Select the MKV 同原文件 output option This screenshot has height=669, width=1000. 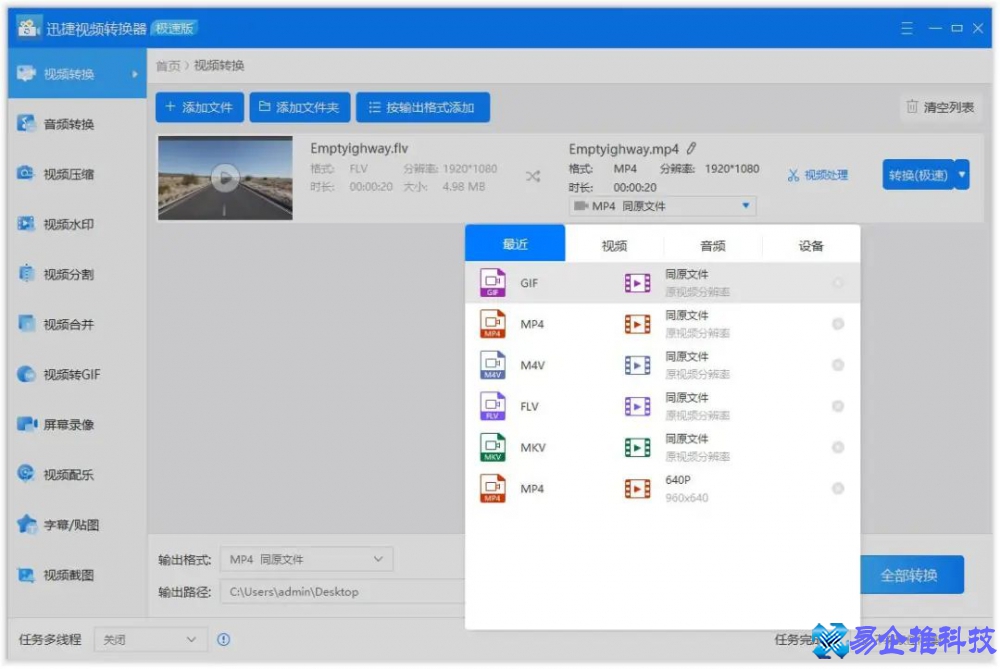838,447
